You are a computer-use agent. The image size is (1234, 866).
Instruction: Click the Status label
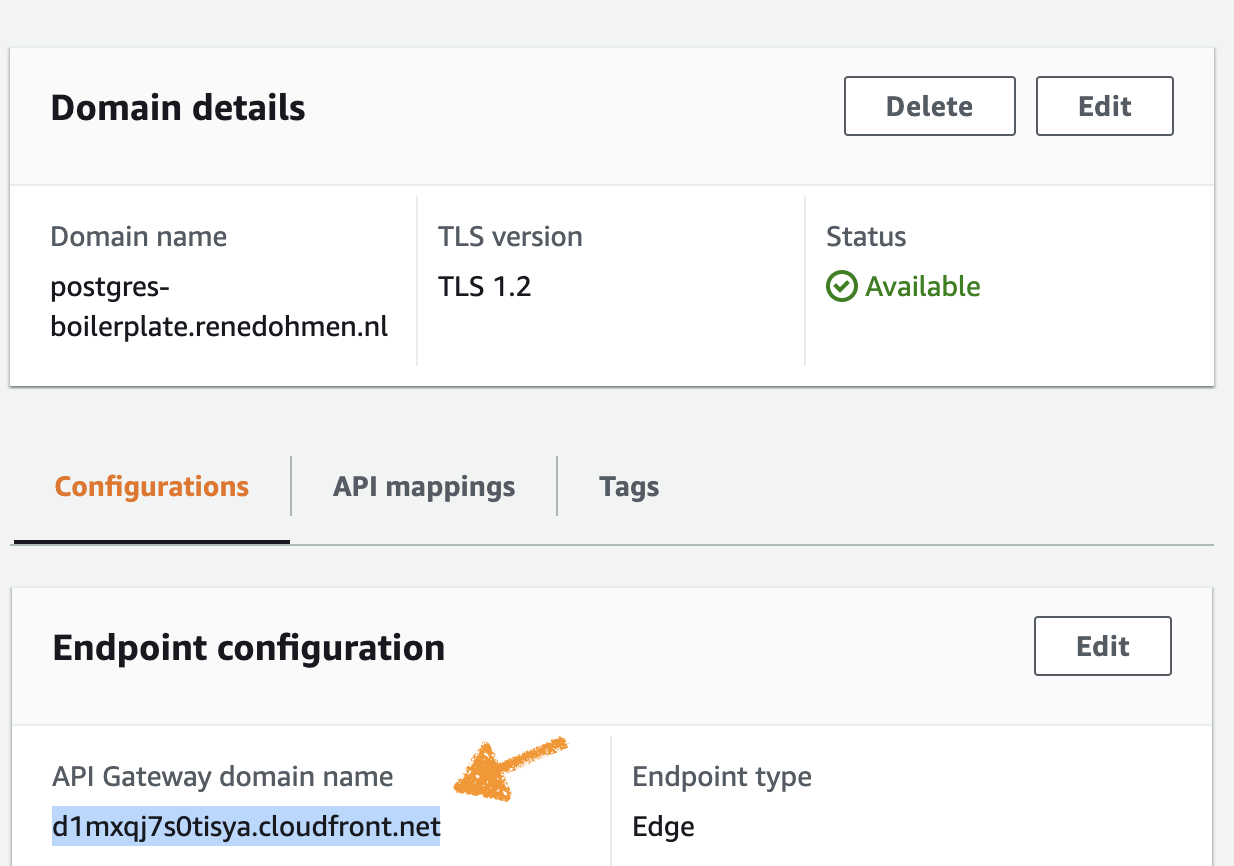pyautogui.click(x=866, y=237)
